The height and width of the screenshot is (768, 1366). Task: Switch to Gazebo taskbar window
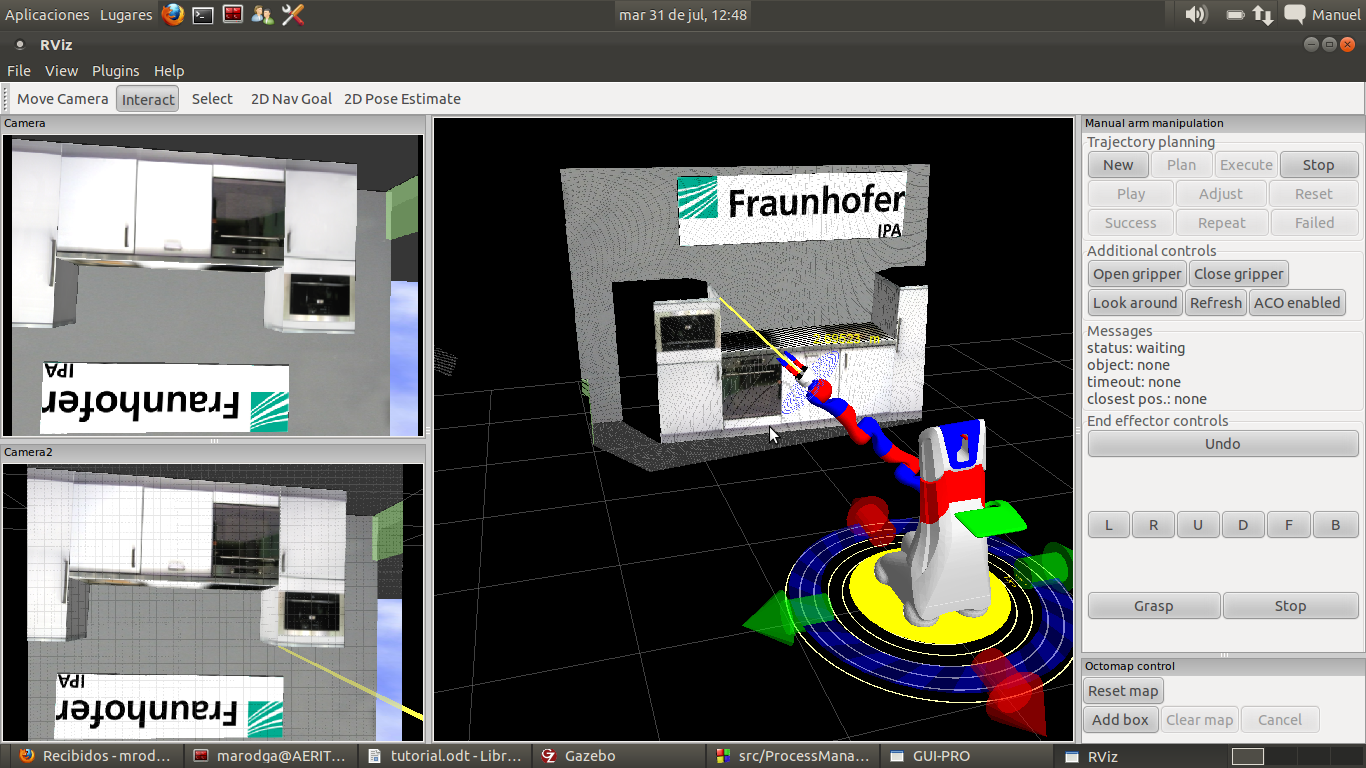(620, 756)
